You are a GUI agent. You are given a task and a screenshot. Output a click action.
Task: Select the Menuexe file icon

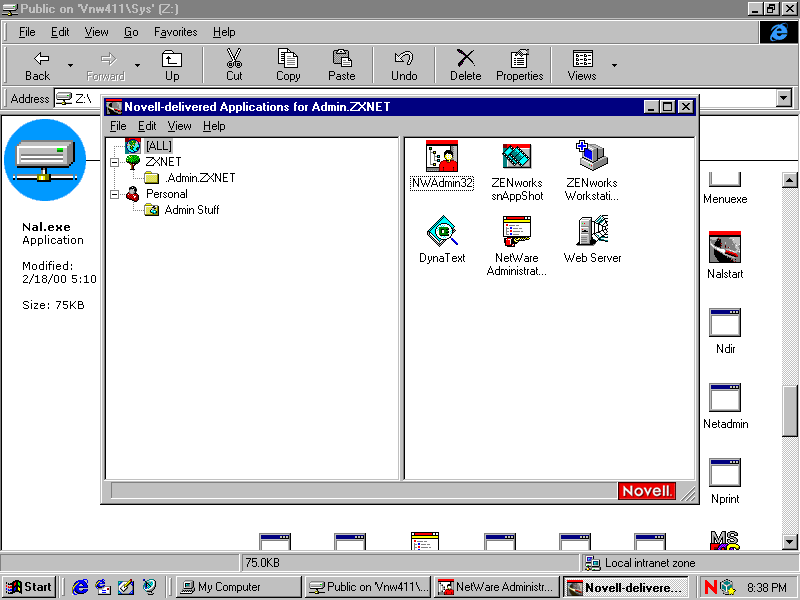click(x=725, y=189)
